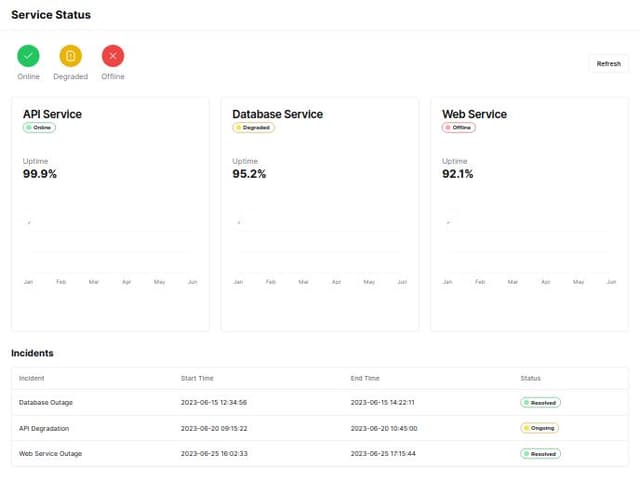
Task: Click Resolved badge for Database Outage
Action: pyautogui.click(x=540, y=402)
